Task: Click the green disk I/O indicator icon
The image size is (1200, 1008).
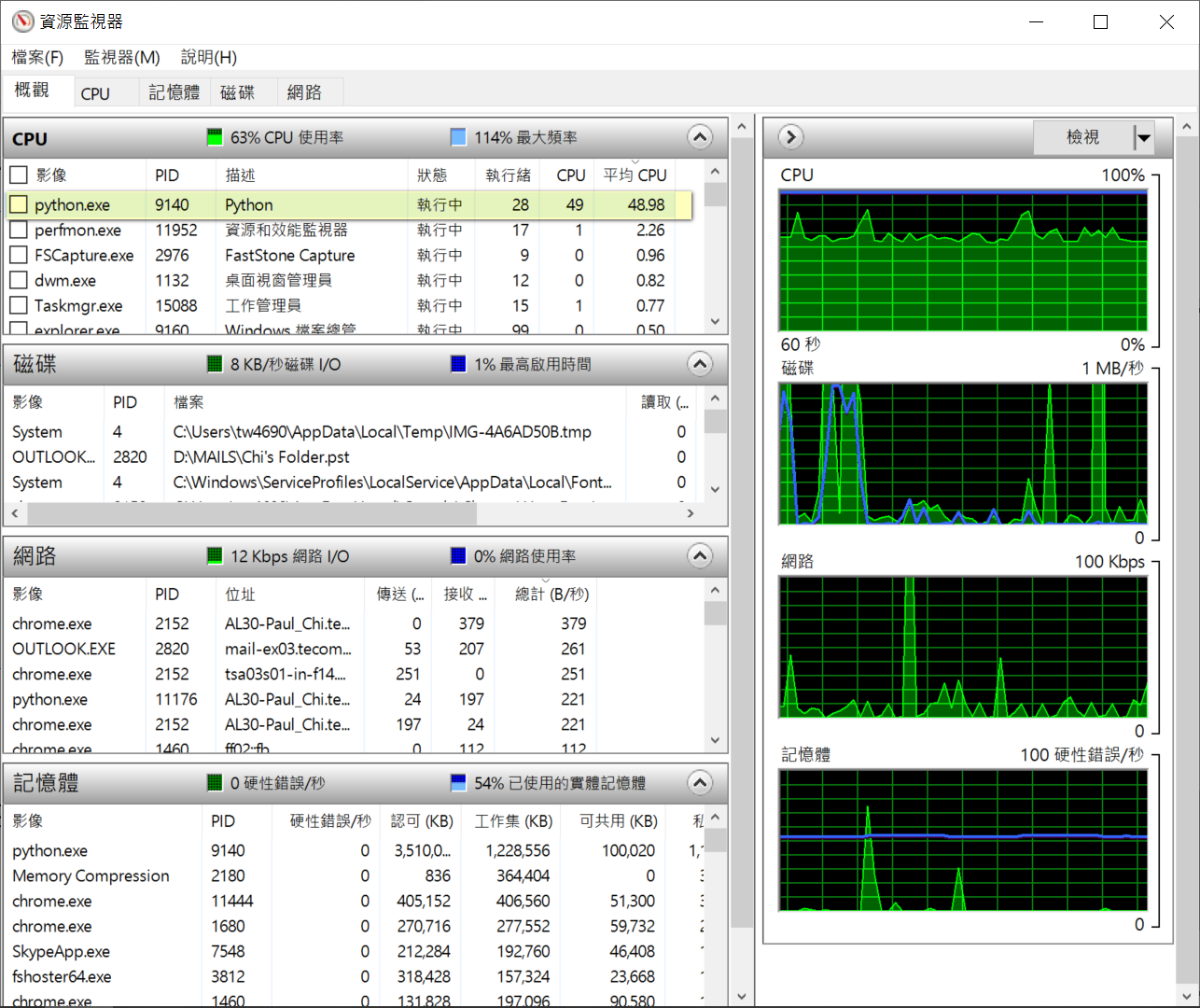Action: tap(215, 364)
